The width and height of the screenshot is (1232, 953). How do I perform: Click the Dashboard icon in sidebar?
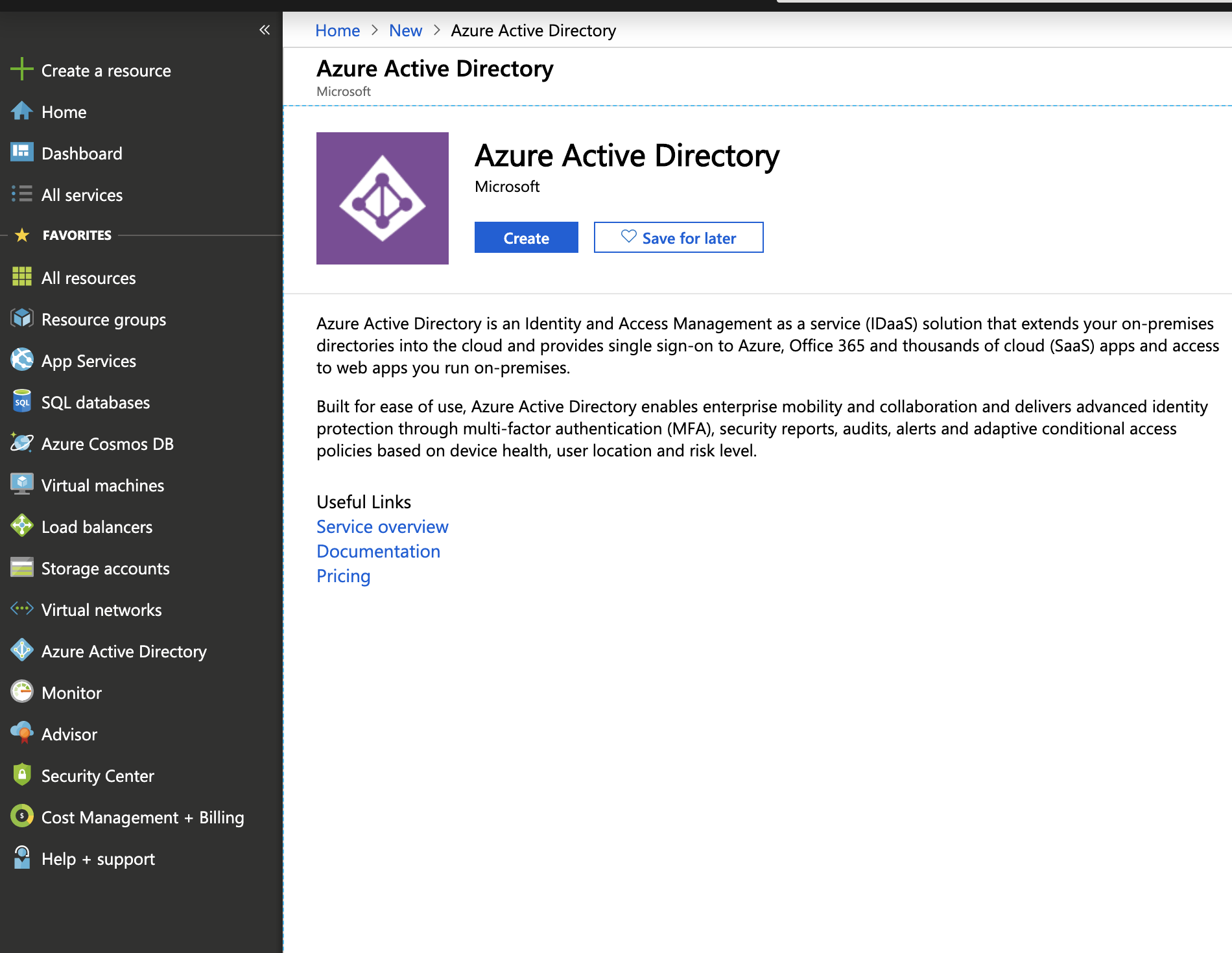click(x=22, y=152)
